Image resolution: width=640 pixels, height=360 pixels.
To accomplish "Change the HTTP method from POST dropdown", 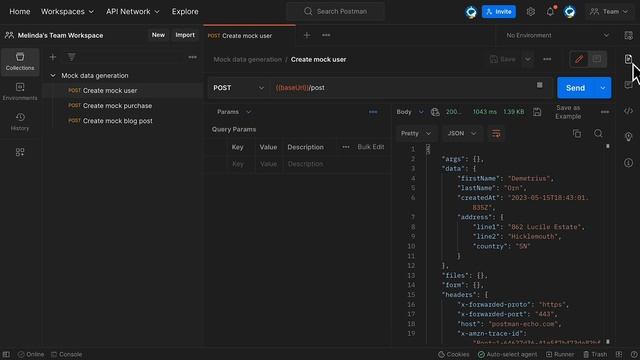I will [238, 88].
